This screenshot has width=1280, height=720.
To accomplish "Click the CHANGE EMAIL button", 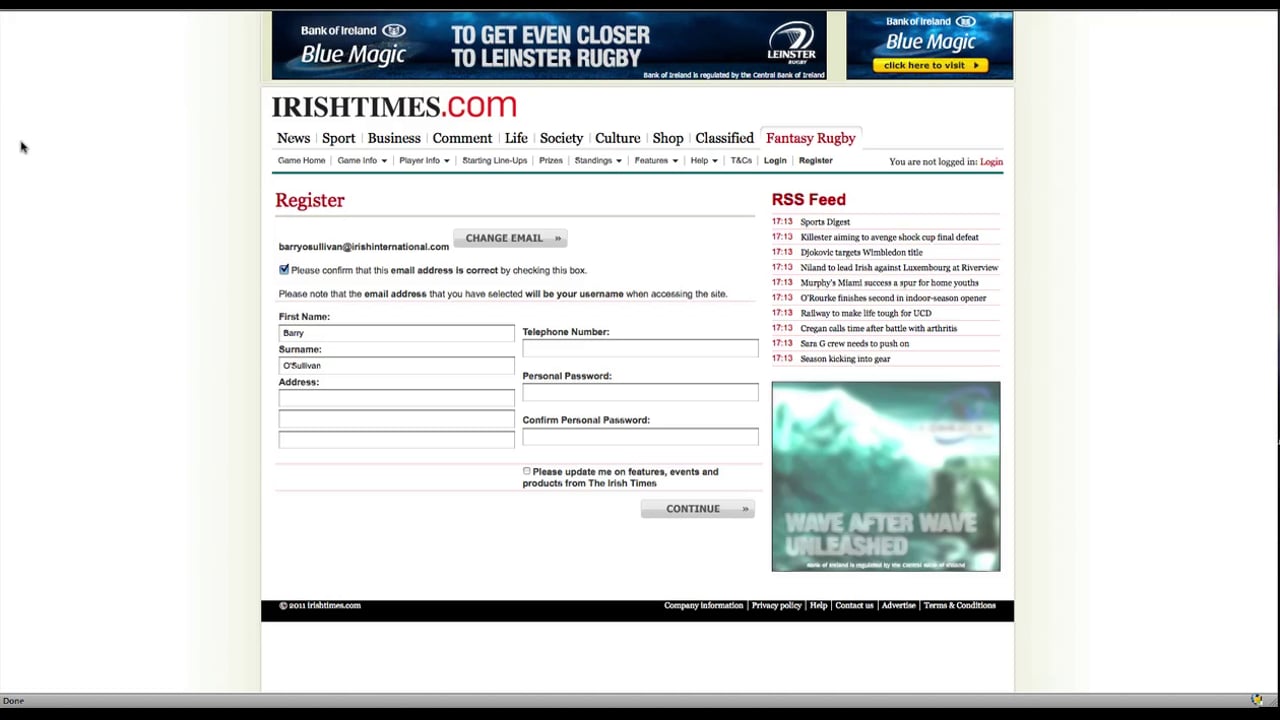I will click(510, 238).
